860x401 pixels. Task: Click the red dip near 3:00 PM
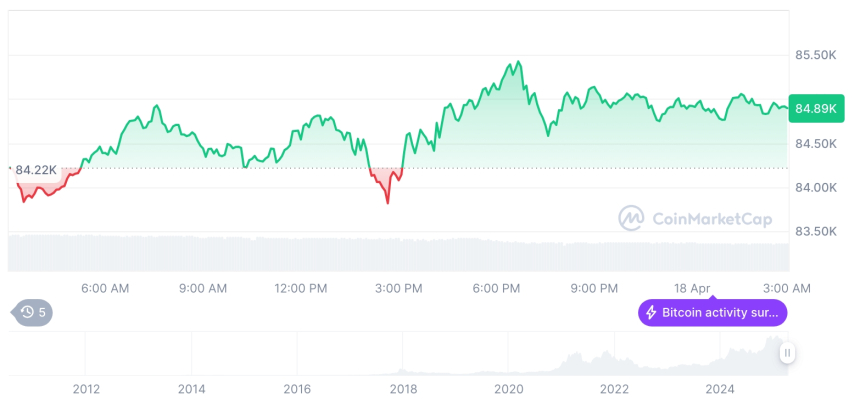click(x=387, y=200)
